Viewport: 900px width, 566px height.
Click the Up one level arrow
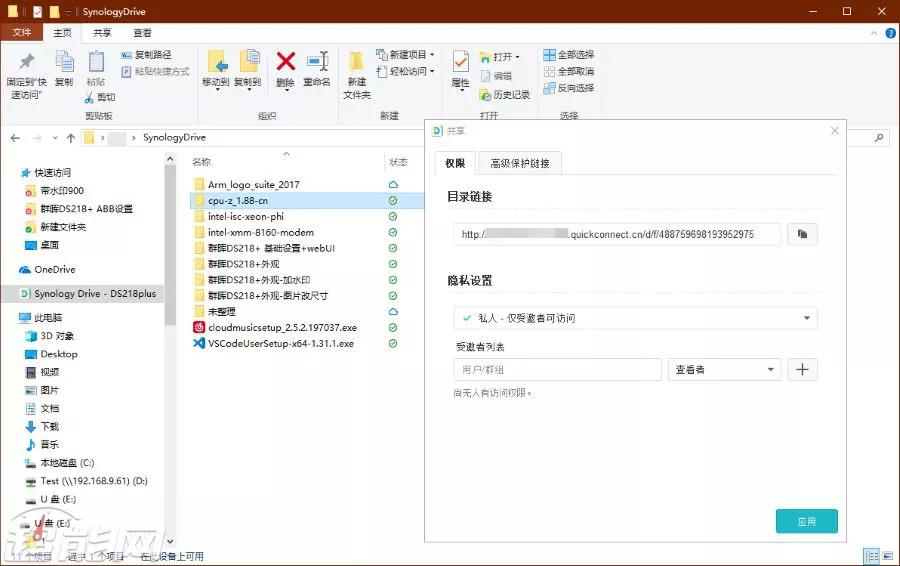[x=71, y=138]
